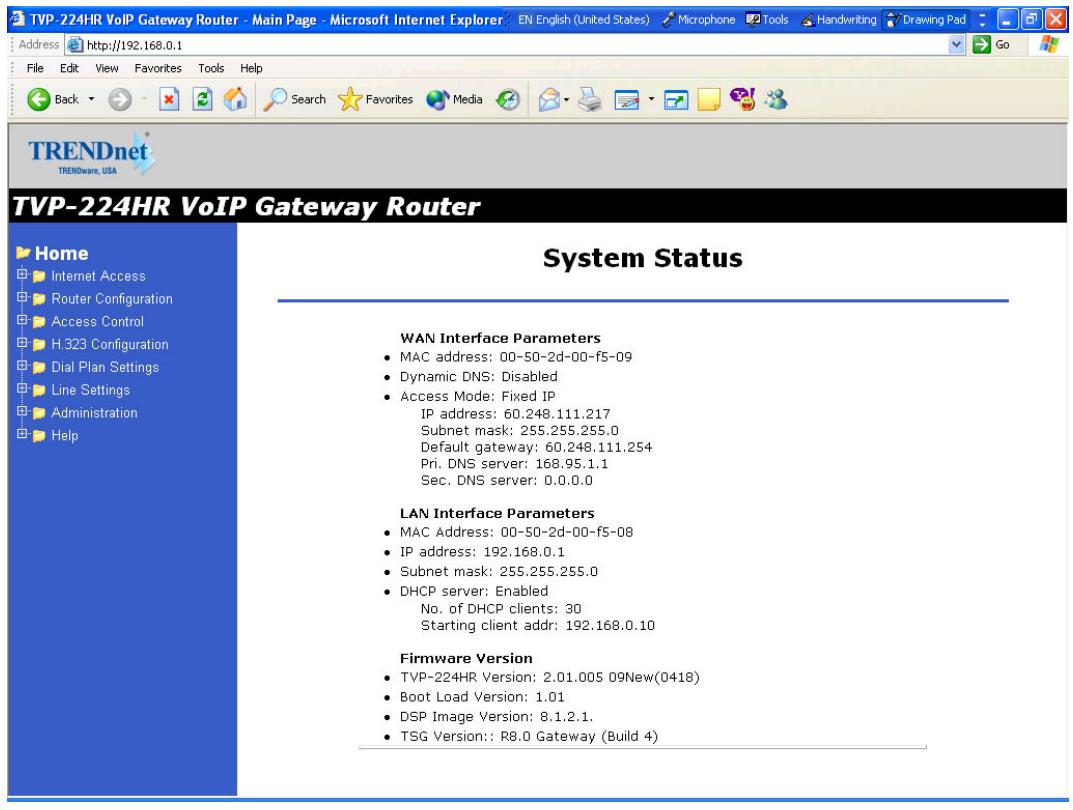The image size is (1073, 810).
Task: Open Back button history dropdown arrow
Action: pyautogui.click(x=92, y=100)
